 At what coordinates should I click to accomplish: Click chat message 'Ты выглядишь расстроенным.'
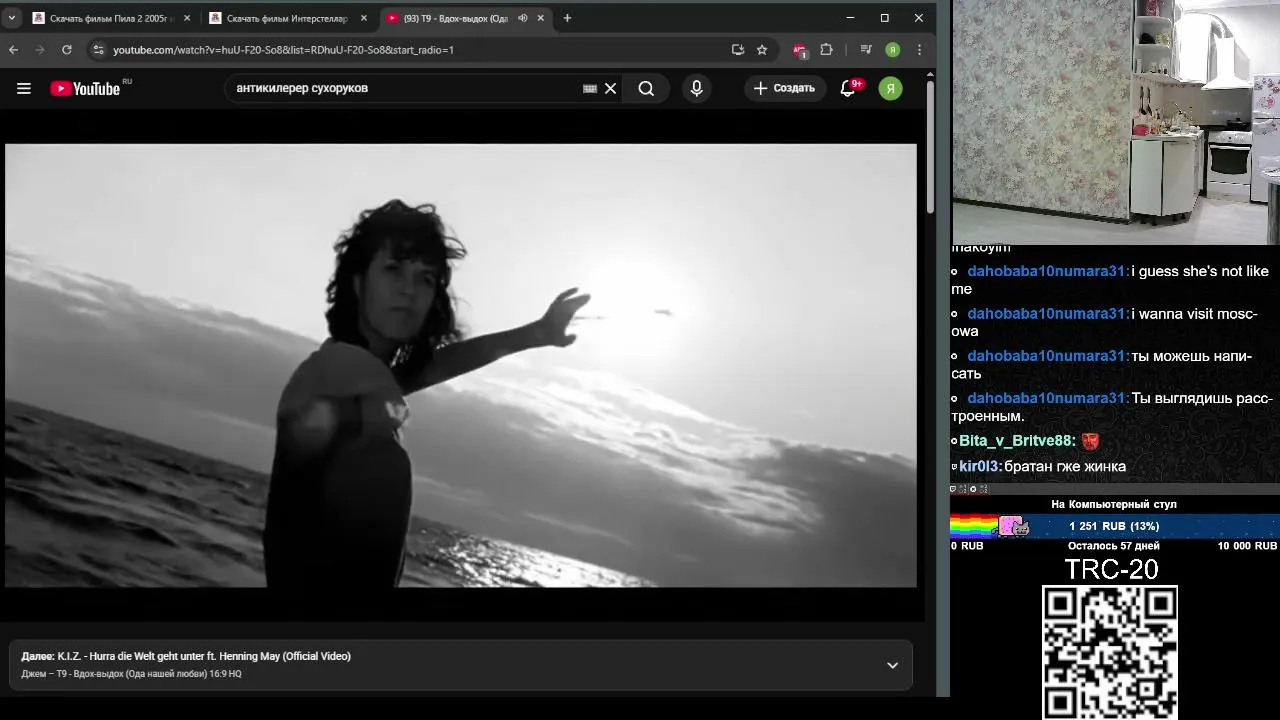point(1111,406)
